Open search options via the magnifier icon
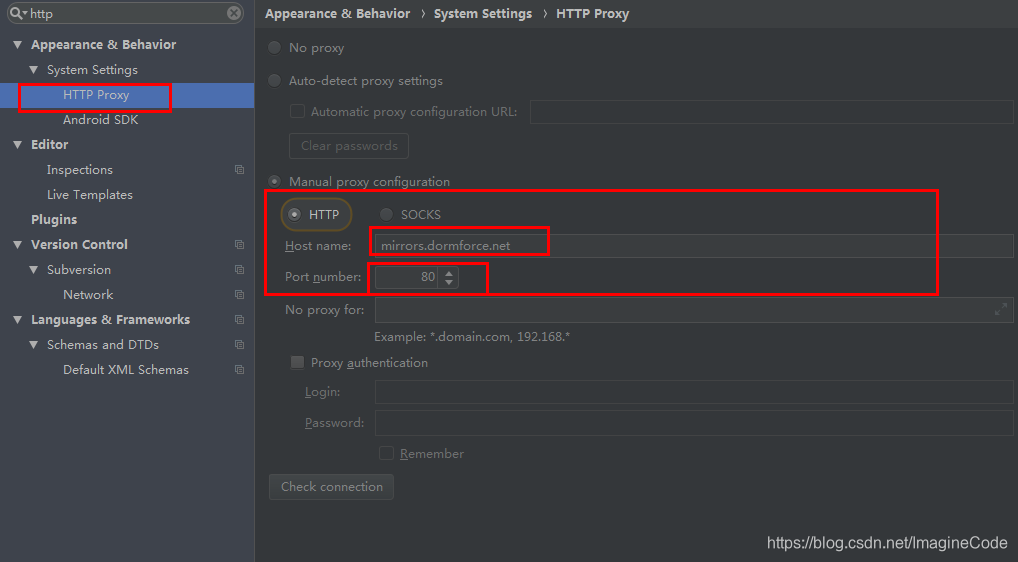1018x562 pixels. 18,13
